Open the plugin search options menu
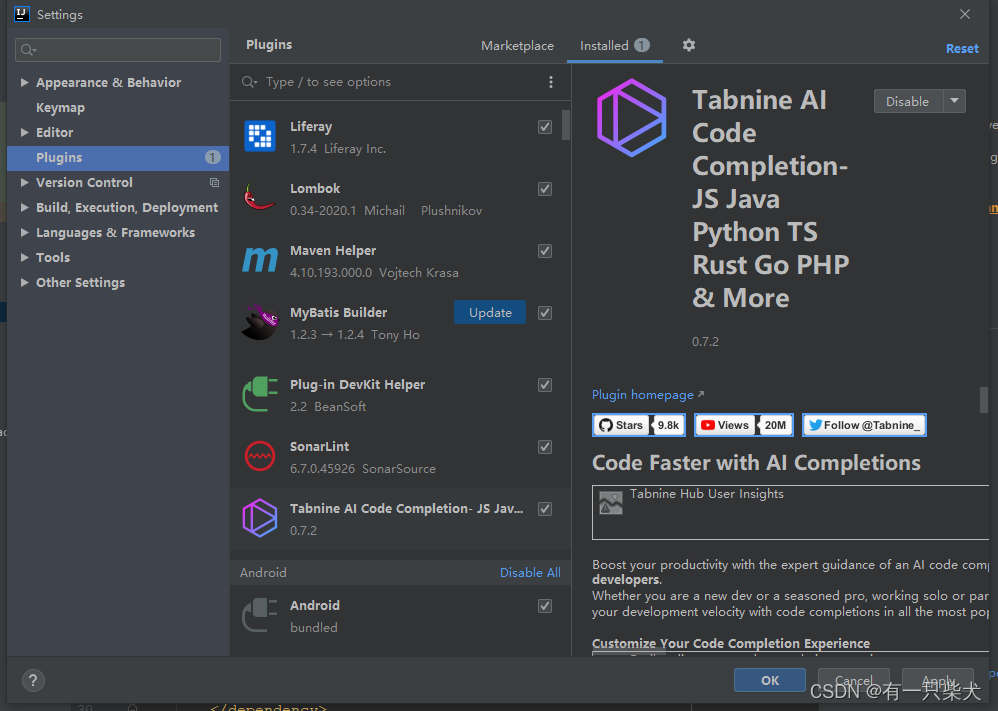 (x=551, y=82)
